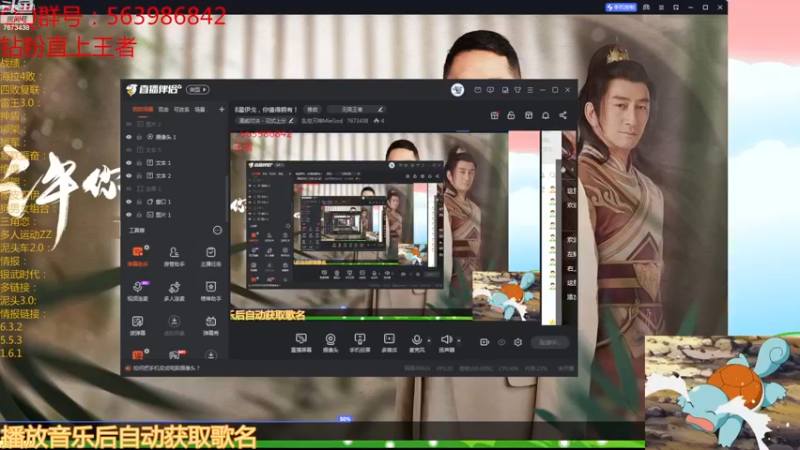Click the start streaming button
The width and height of the screenshot is (800, 450).
[549, 342]
